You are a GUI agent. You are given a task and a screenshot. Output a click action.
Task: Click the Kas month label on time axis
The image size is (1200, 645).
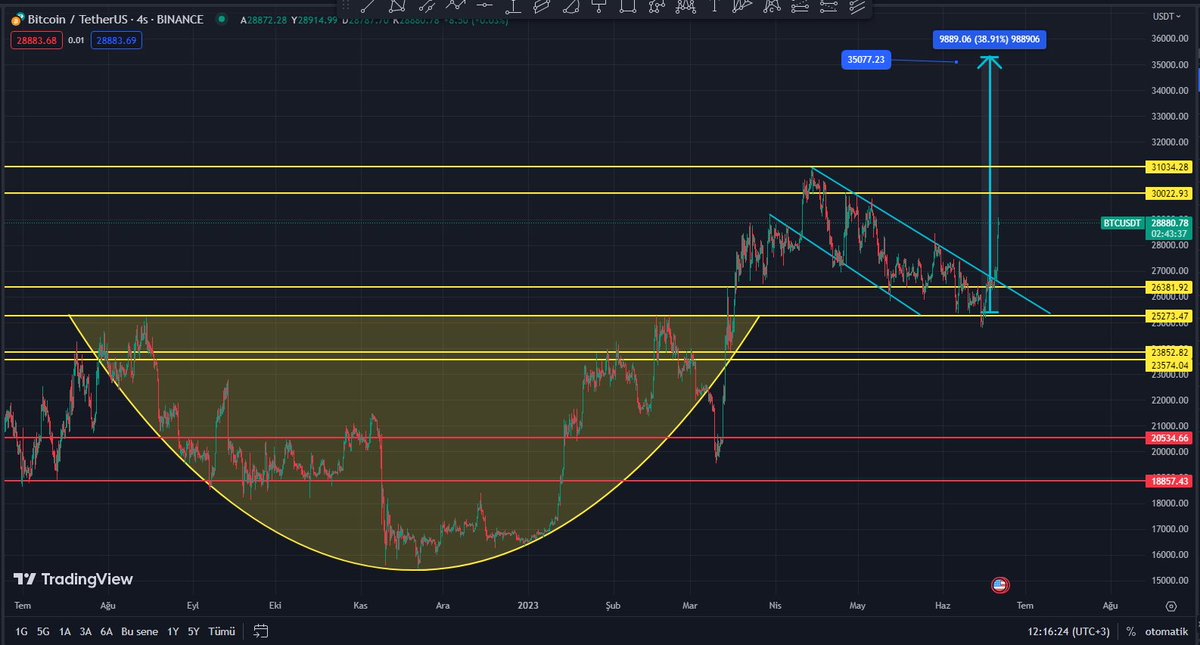coord(362,606)
